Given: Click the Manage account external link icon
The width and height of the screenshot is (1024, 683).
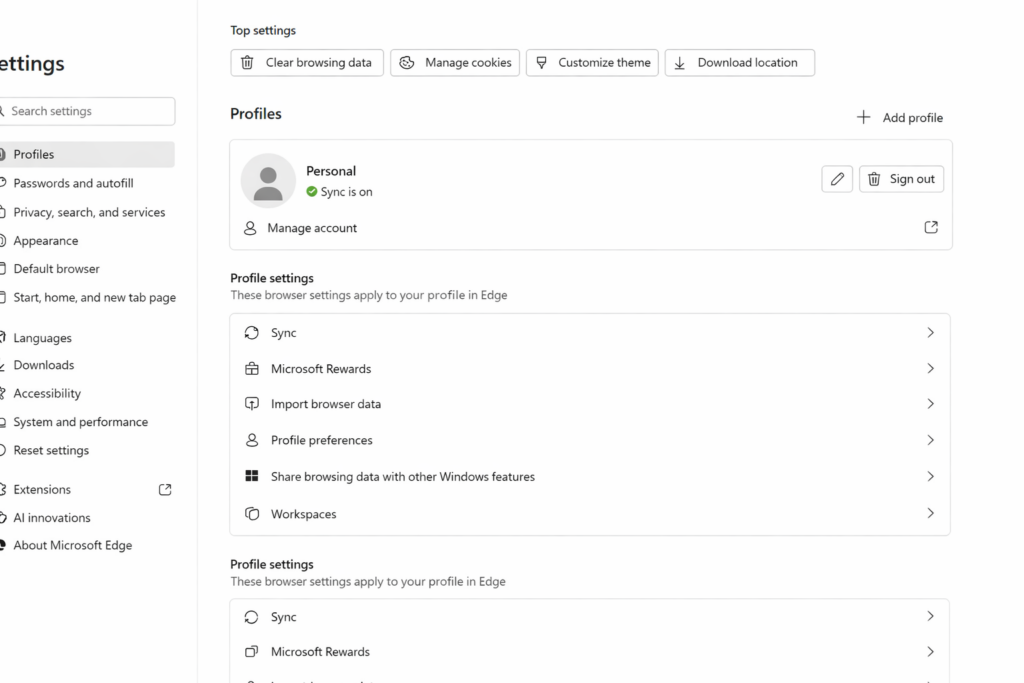Looking at the screenshot, I should (x=930, y=227).
